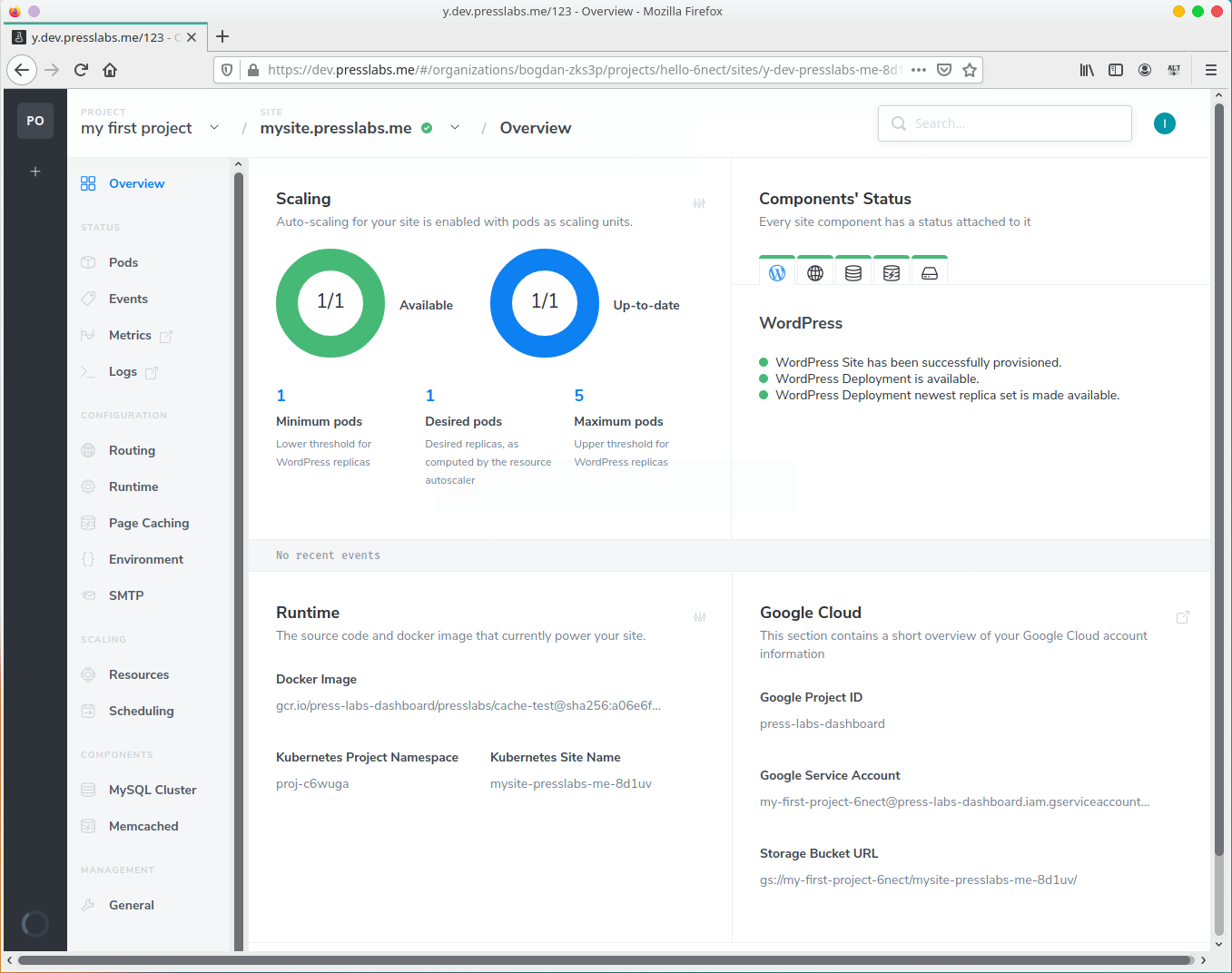The height and width of the screenshot is (973, 1232).
Task: Click the site security padlock icon
Action: (x=253, y=70)
